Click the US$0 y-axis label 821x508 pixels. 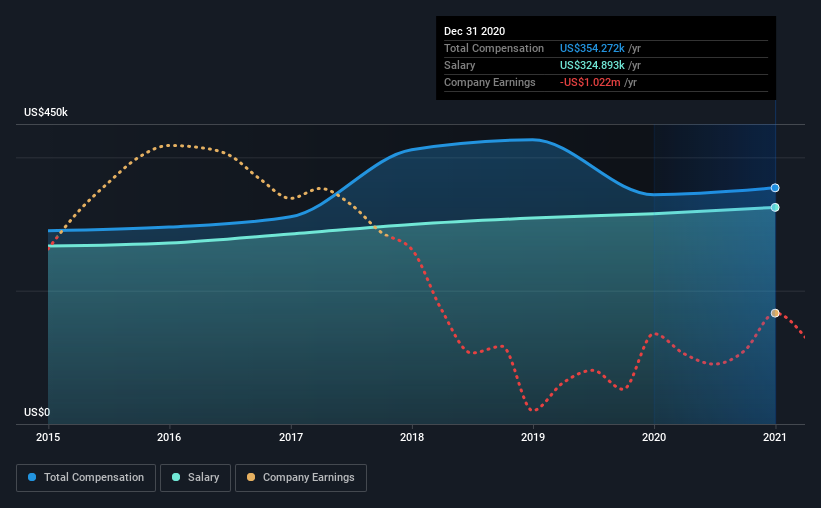[x=37, y=412]
